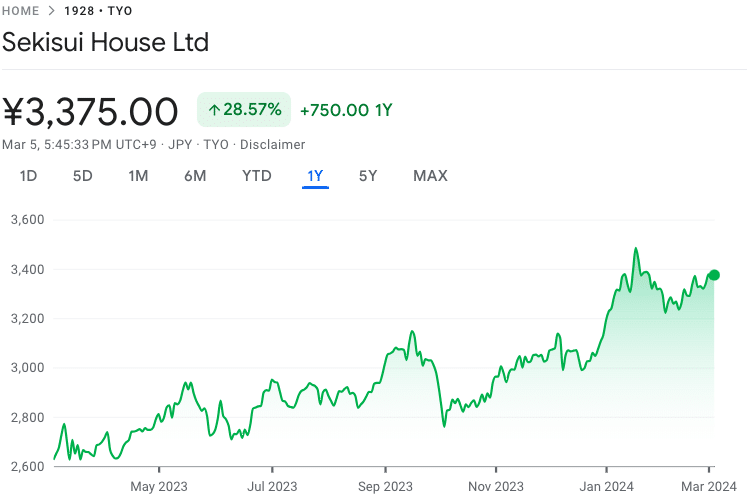The height and width of the screenshot is (501, 747).
Task: Open the MAX range tab
Action: click(x=430, y=176)
